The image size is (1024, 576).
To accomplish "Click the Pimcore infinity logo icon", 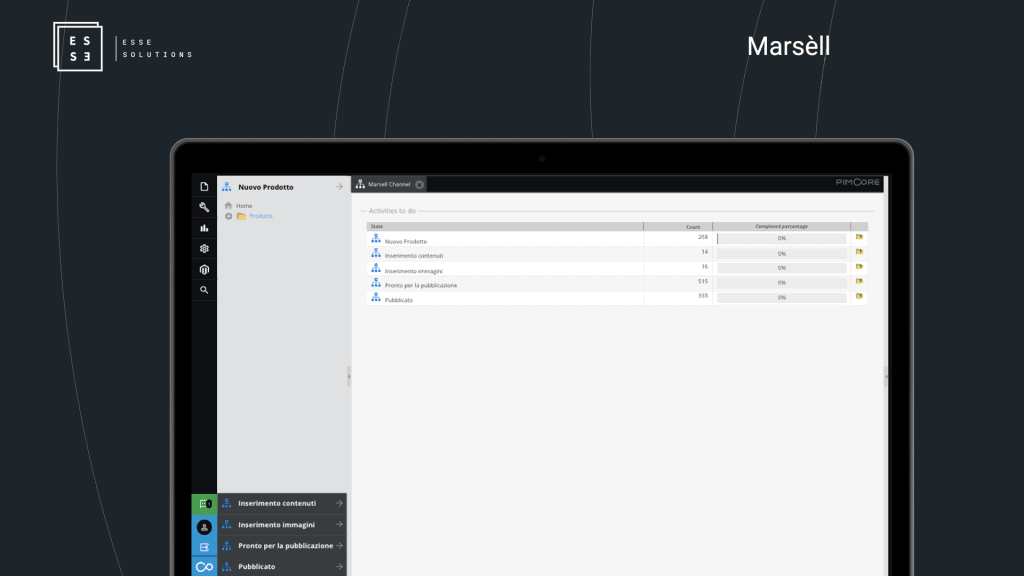I will click(204, 567).
